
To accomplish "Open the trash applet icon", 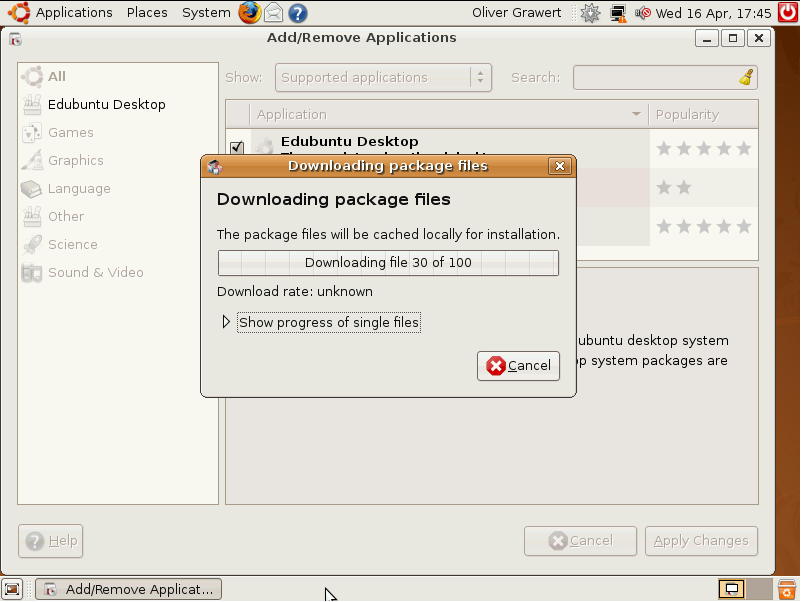I will (x=787, y=589).
